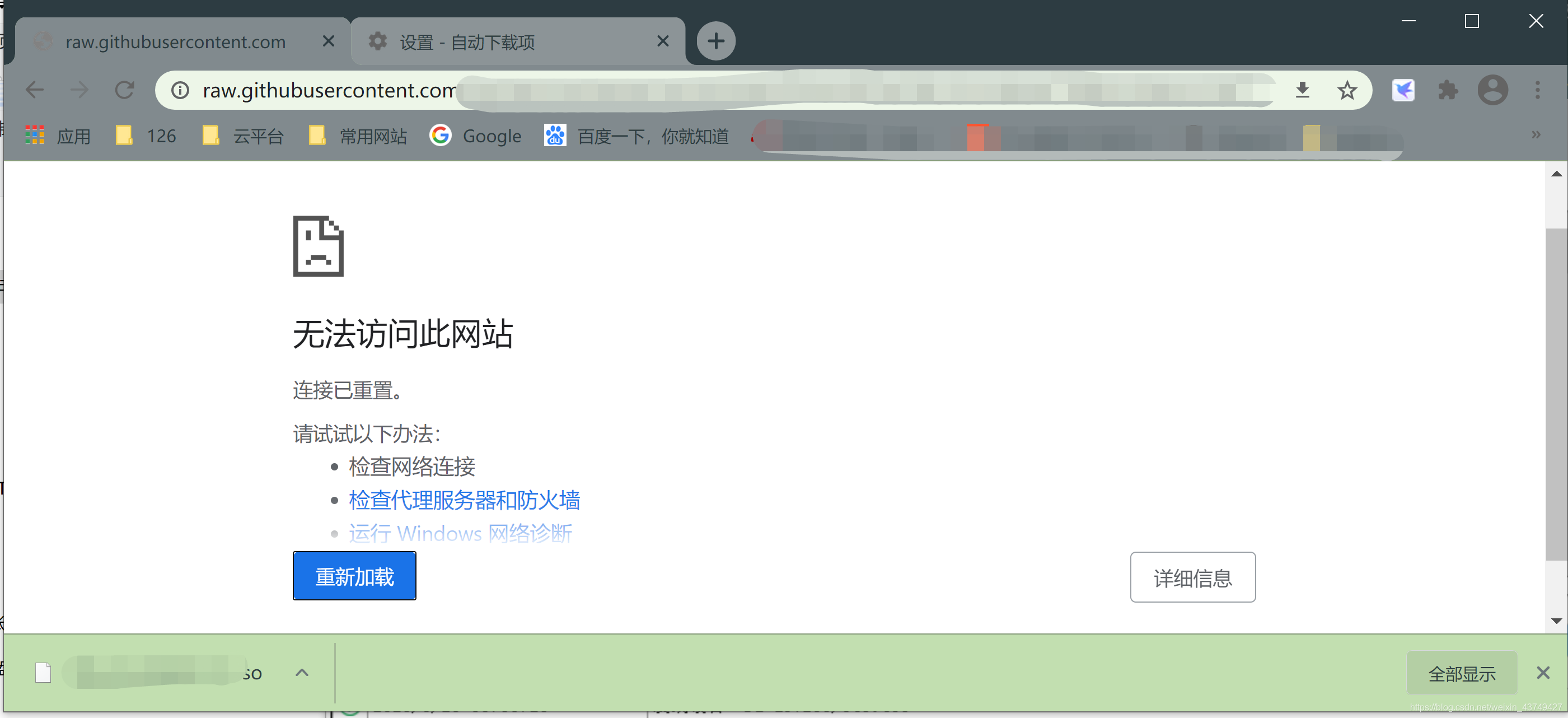This screenshot has width=1568, height=718.
Task: Click the 检查网络连接 suggestion text
Action: [x=411, y=467]
